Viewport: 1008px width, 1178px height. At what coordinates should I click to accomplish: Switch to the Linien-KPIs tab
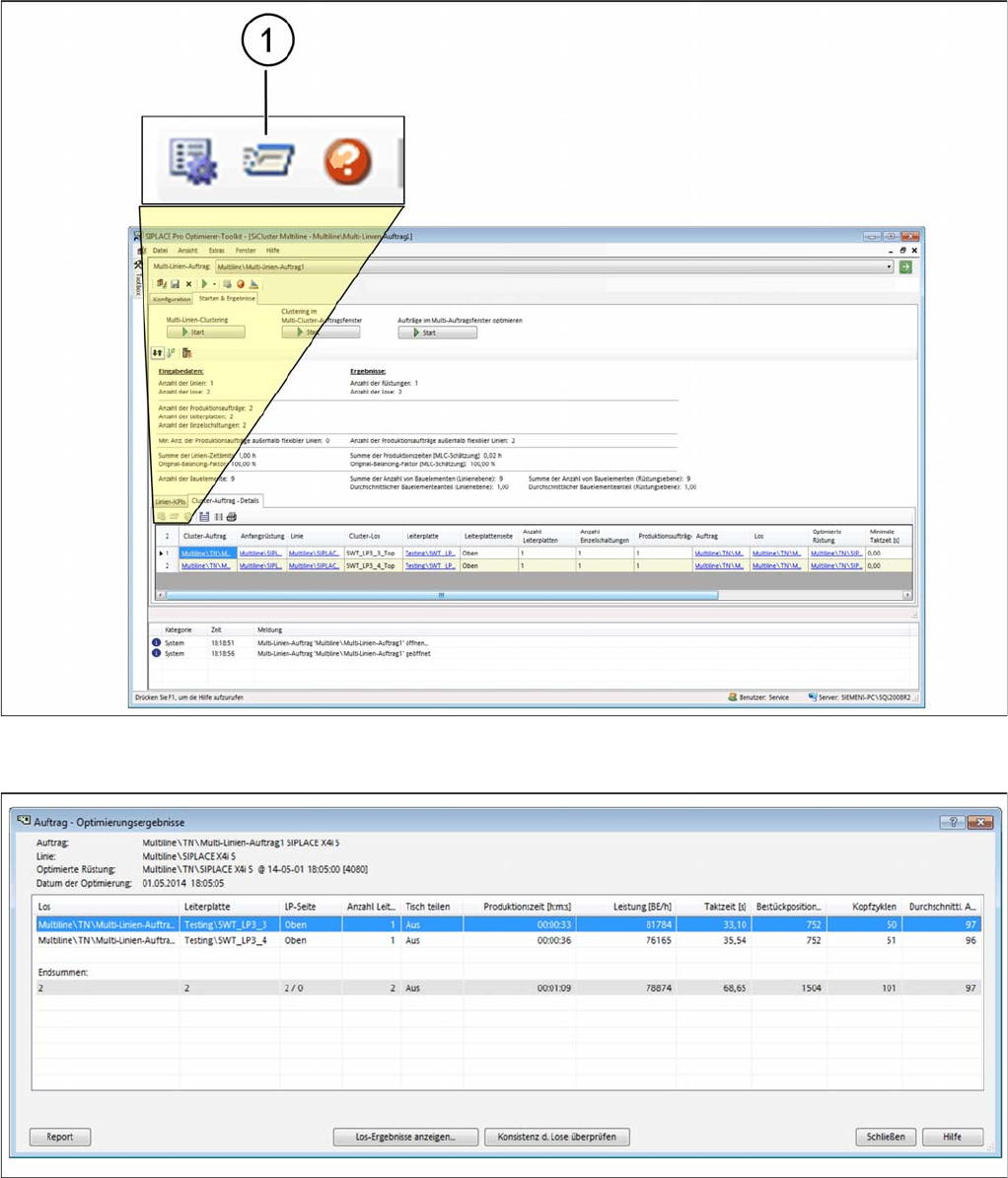coord(171,501)
